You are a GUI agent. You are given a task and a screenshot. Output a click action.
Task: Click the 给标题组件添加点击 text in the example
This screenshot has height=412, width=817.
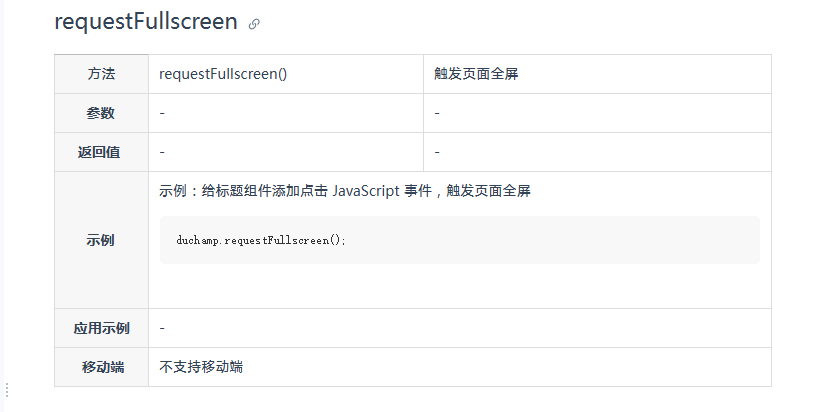tap(265, 191)
